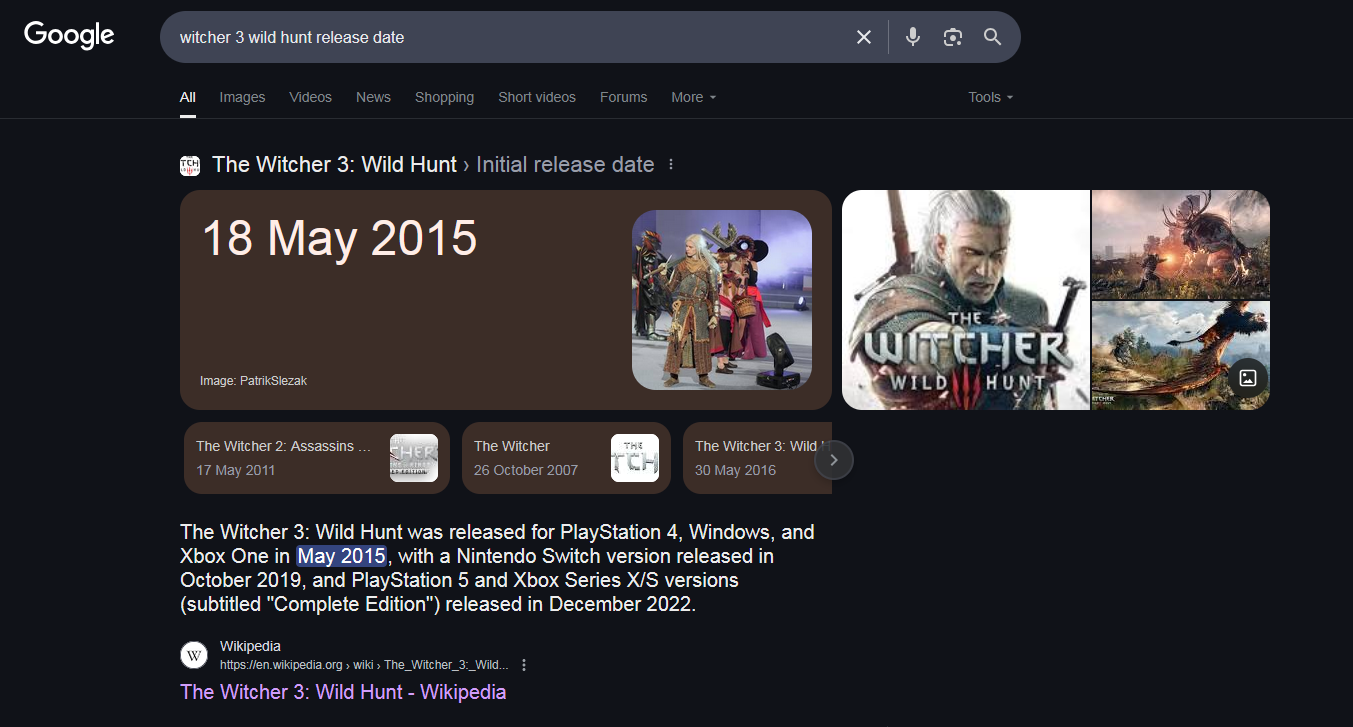Click the Witcher favicon beside the result heading

click(x=190, y=165)
